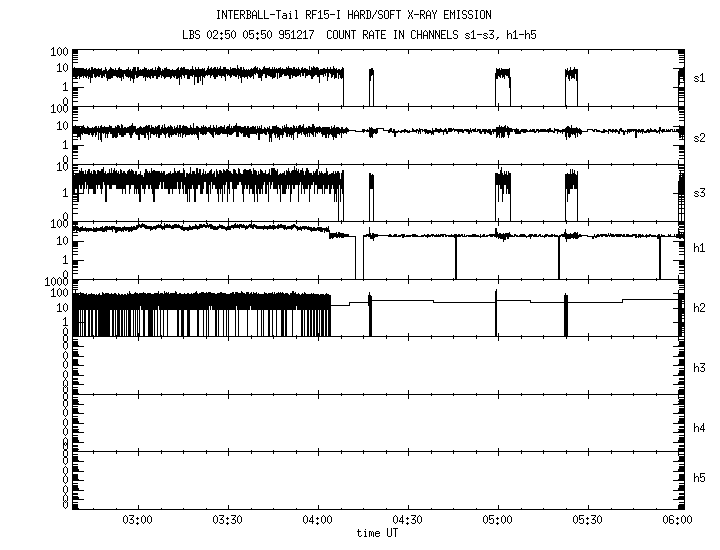Click the 100 y-axis label in s1 panel
Screen dimensions: 720x550
[58, 51]
